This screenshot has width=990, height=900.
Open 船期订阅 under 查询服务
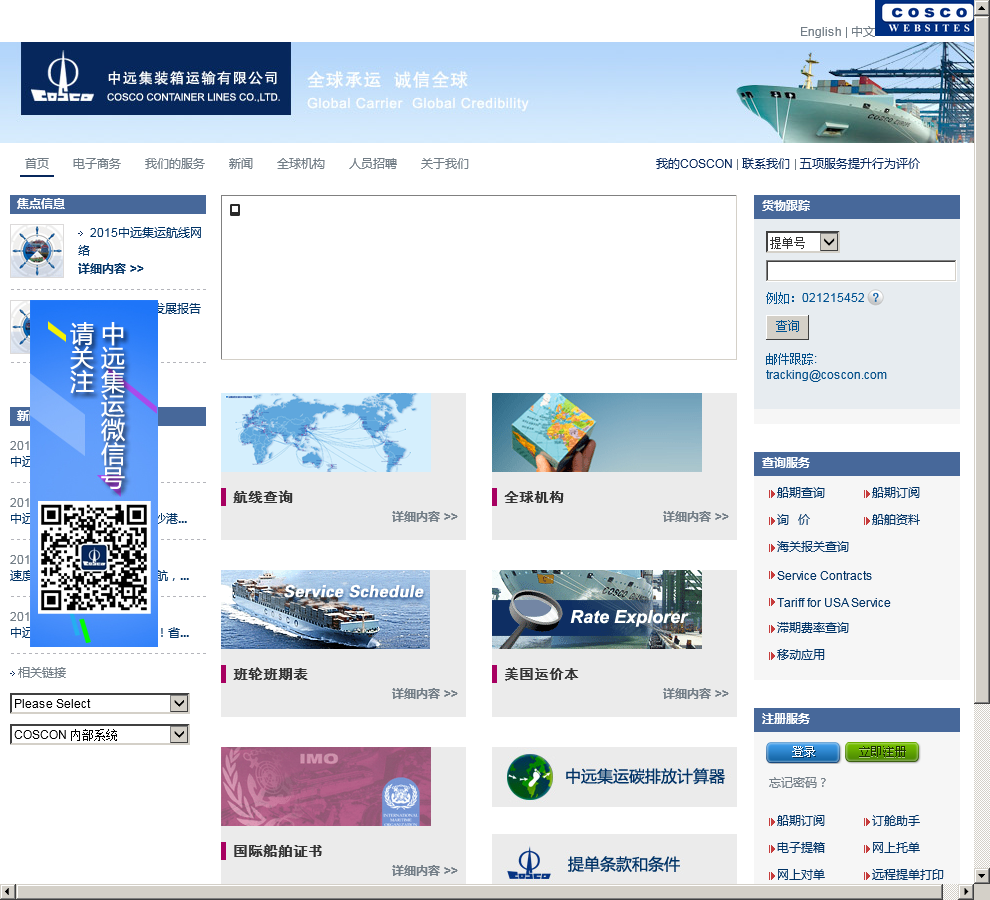[x=895, y=493]
